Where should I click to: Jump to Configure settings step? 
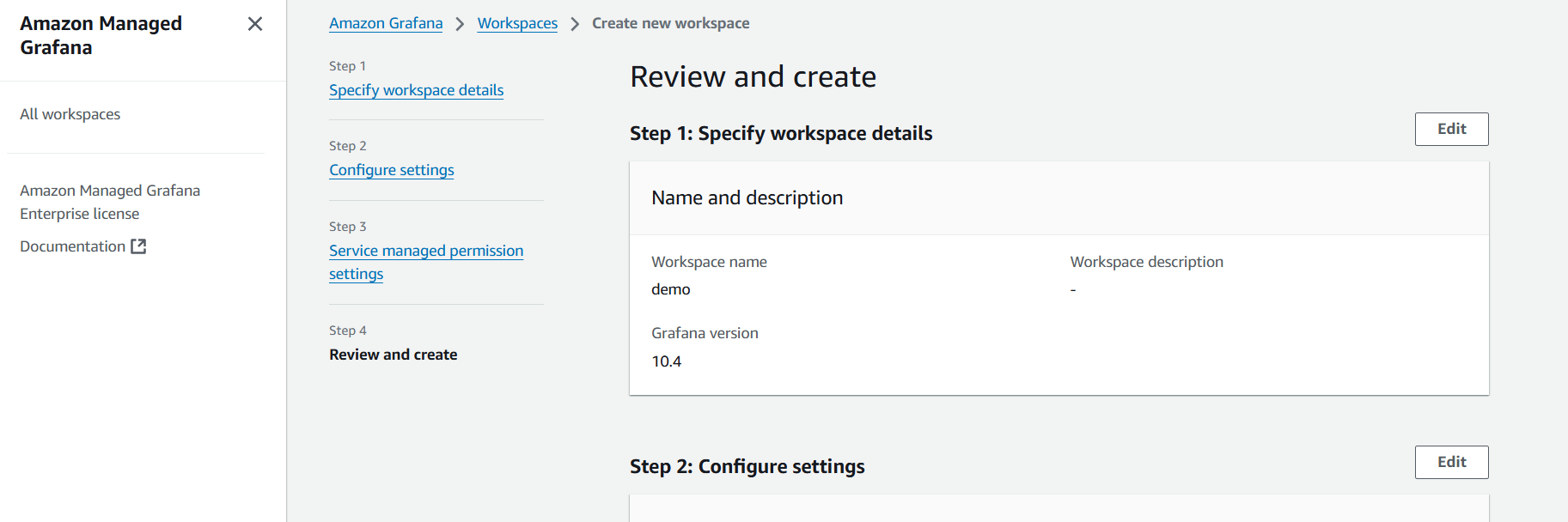click(x=392, y=170)
